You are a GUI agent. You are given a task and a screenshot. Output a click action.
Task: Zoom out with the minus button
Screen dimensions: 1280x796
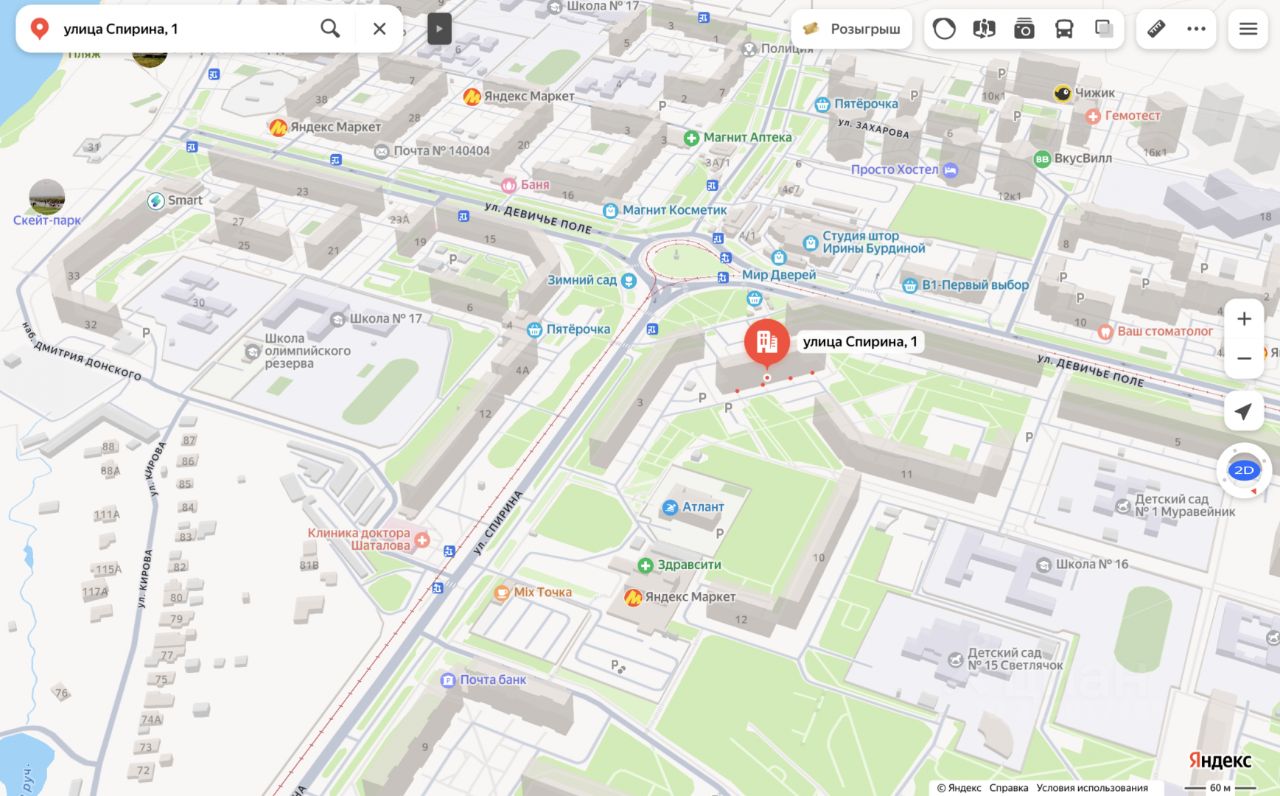point(1244,358)
